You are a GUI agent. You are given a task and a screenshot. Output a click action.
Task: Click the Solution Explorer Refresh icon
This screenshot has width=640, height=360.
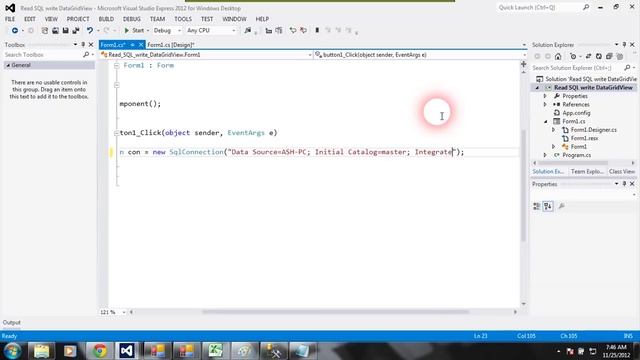598,57
